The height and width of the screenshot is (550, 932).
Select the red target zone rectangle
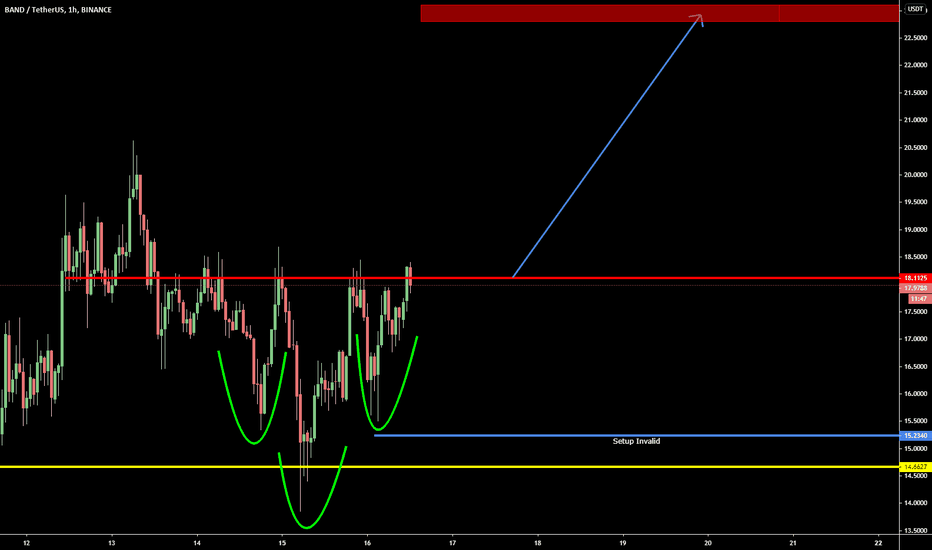(x=660, y=13)
